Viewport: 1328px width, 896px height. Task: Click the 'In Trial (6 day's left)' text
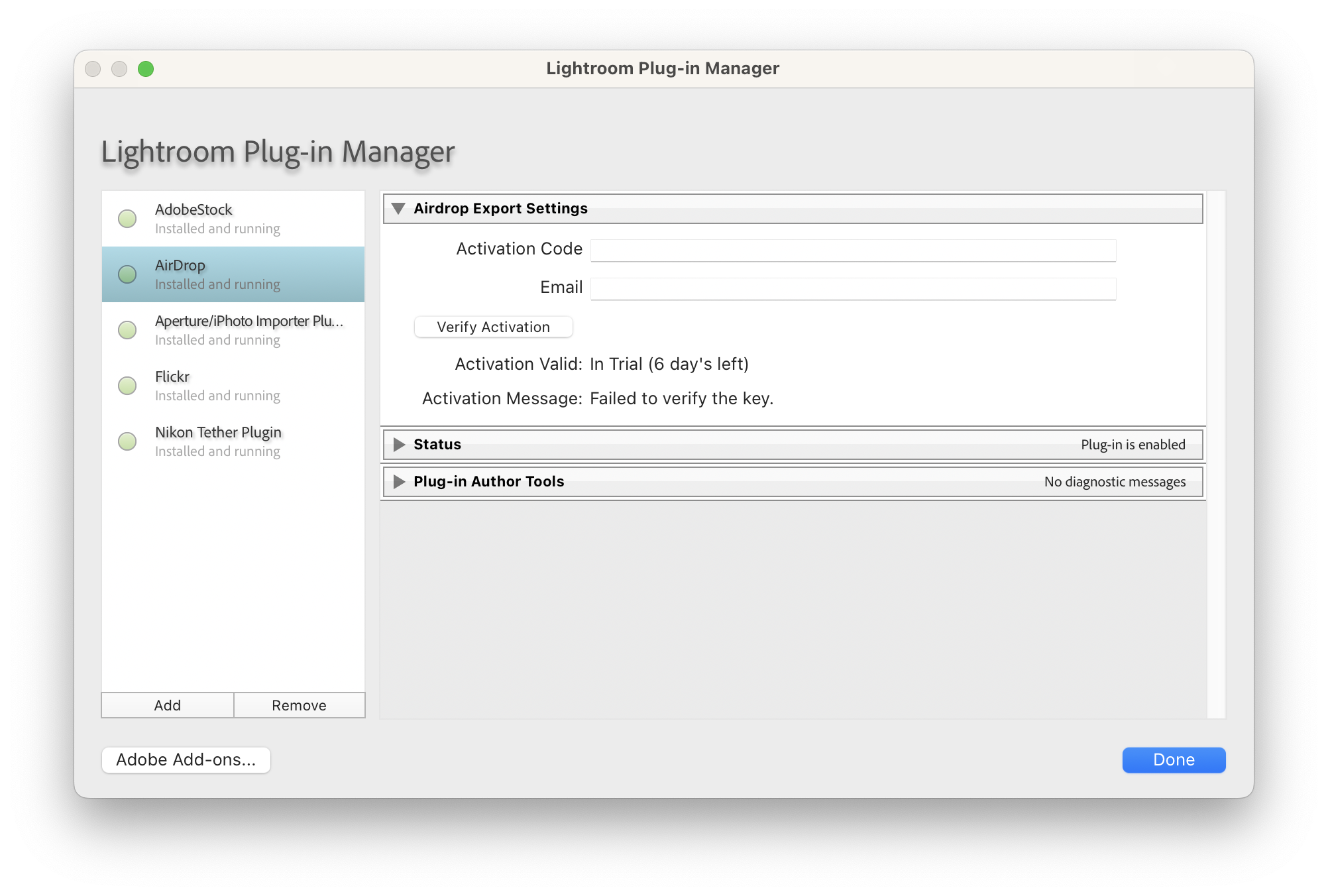point(669,364)
